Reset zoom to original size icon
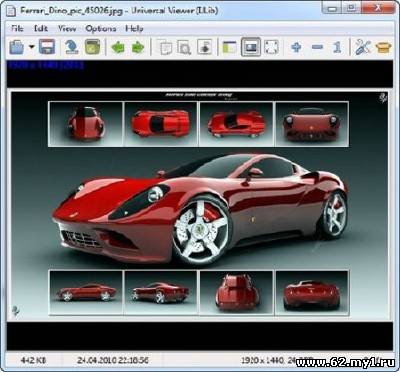The width and height of the screenshot is (400, 372). coord(337,47)
